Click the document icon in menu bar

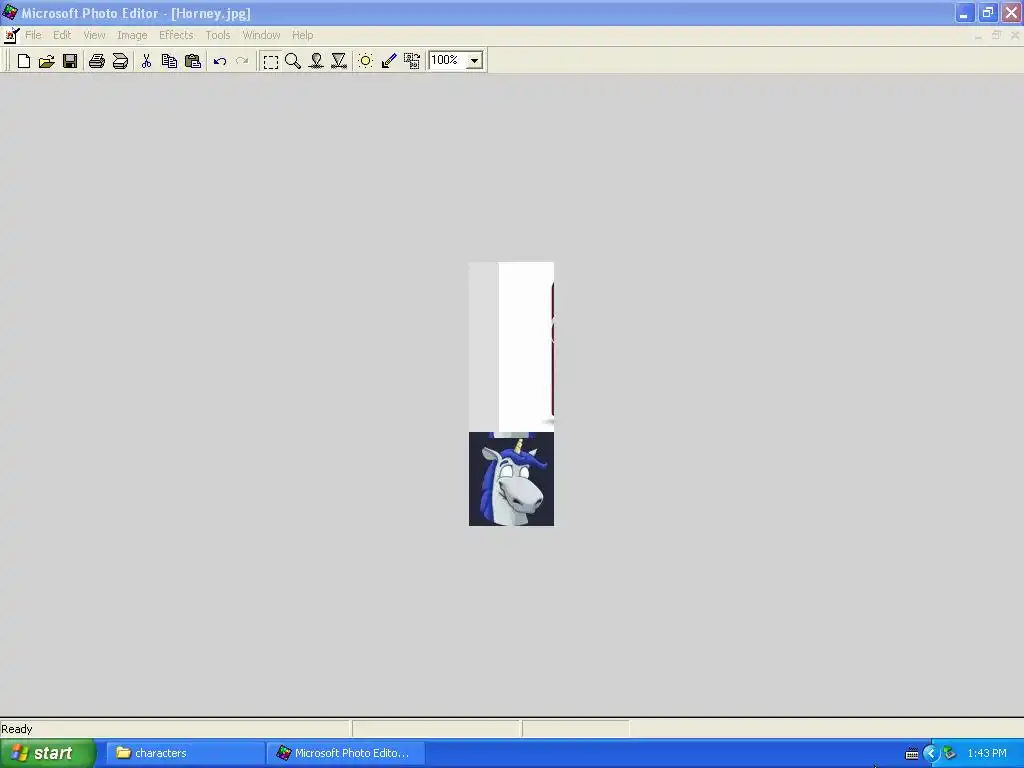(11, 35)
